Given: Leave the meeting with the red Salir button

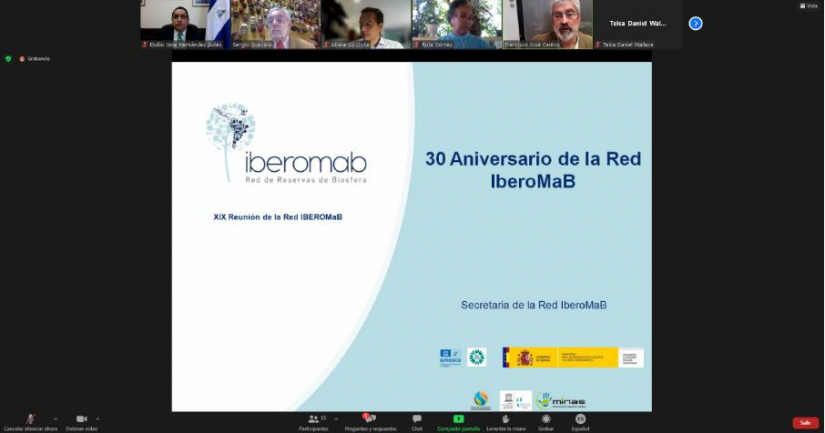Looking at the screenshot, I should (x=806, y=422).
